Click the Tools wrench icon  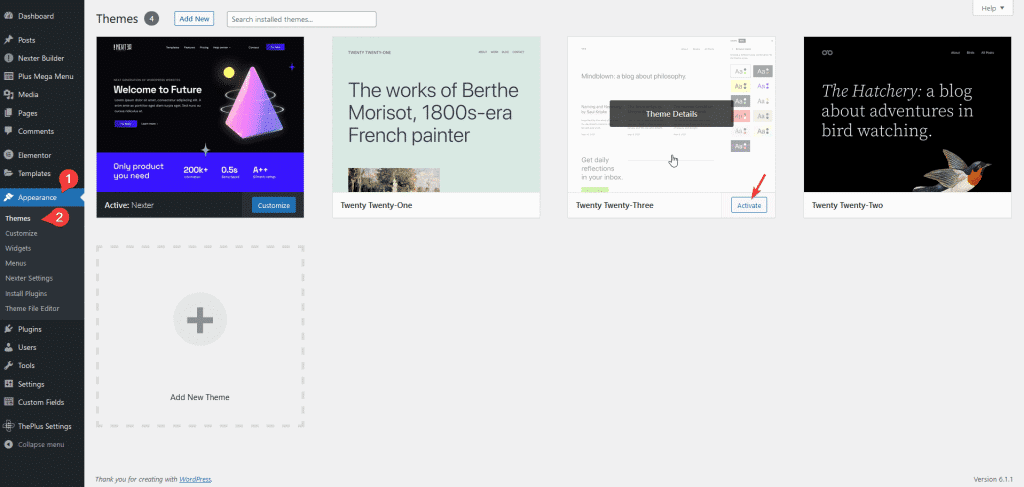[9, 365]
